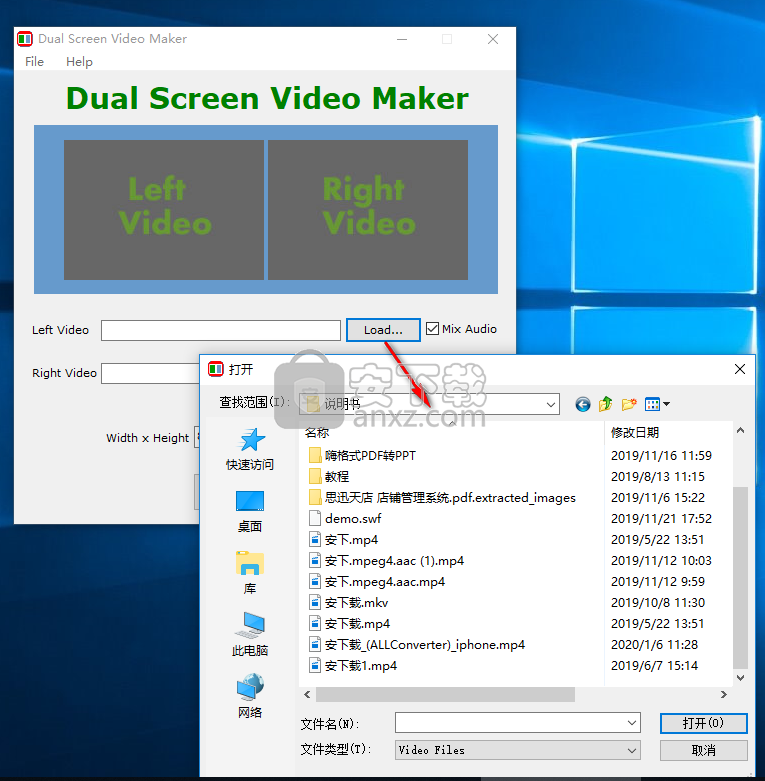Click date 2019/11/21 17:52 of demo.swf
The image size is (765, 781).
661,519
